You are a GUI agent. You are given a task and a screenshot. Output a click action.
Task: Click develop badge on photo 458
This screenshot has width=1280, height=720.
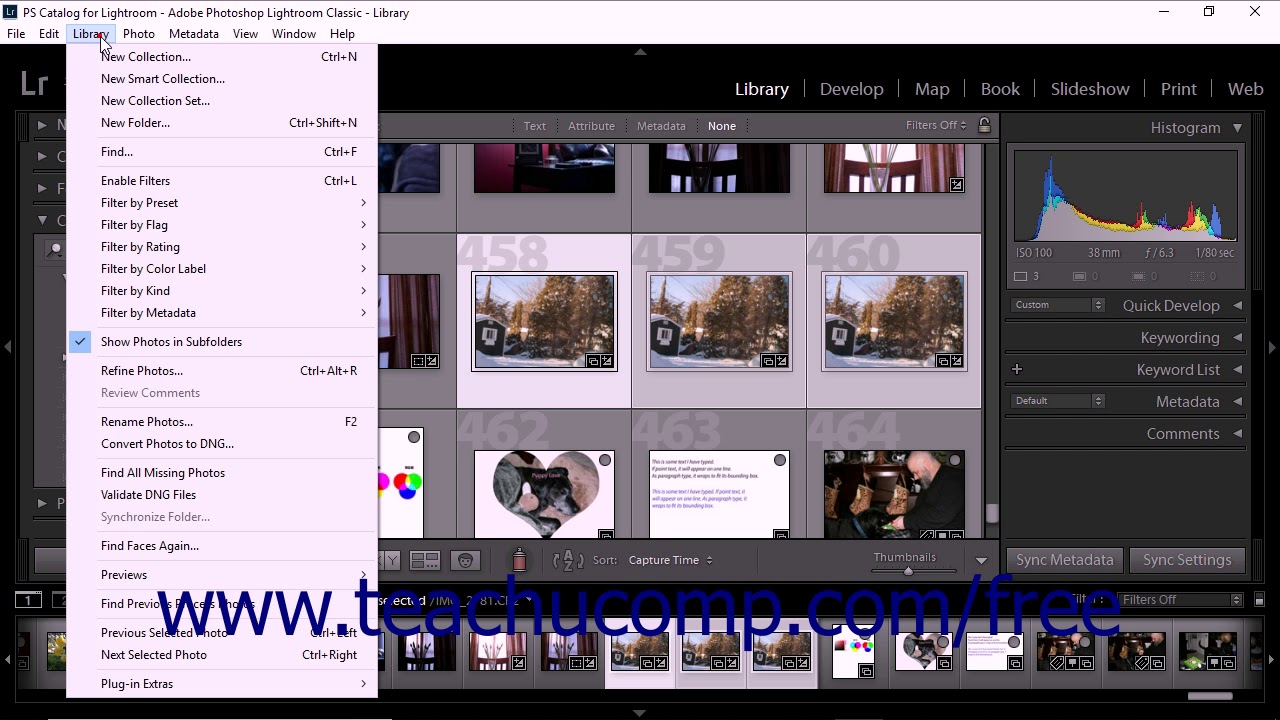pos(608,361)
